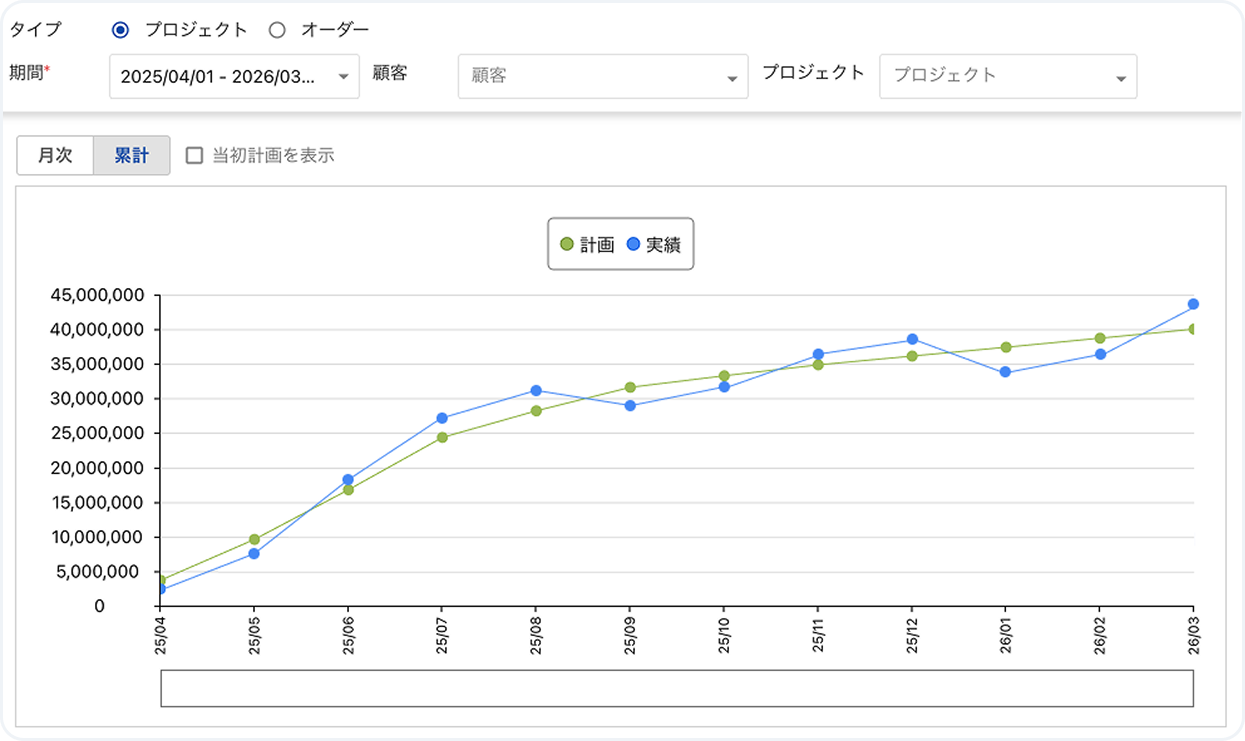
Task: Click the 顧客 input field
Action: (590, 76)
